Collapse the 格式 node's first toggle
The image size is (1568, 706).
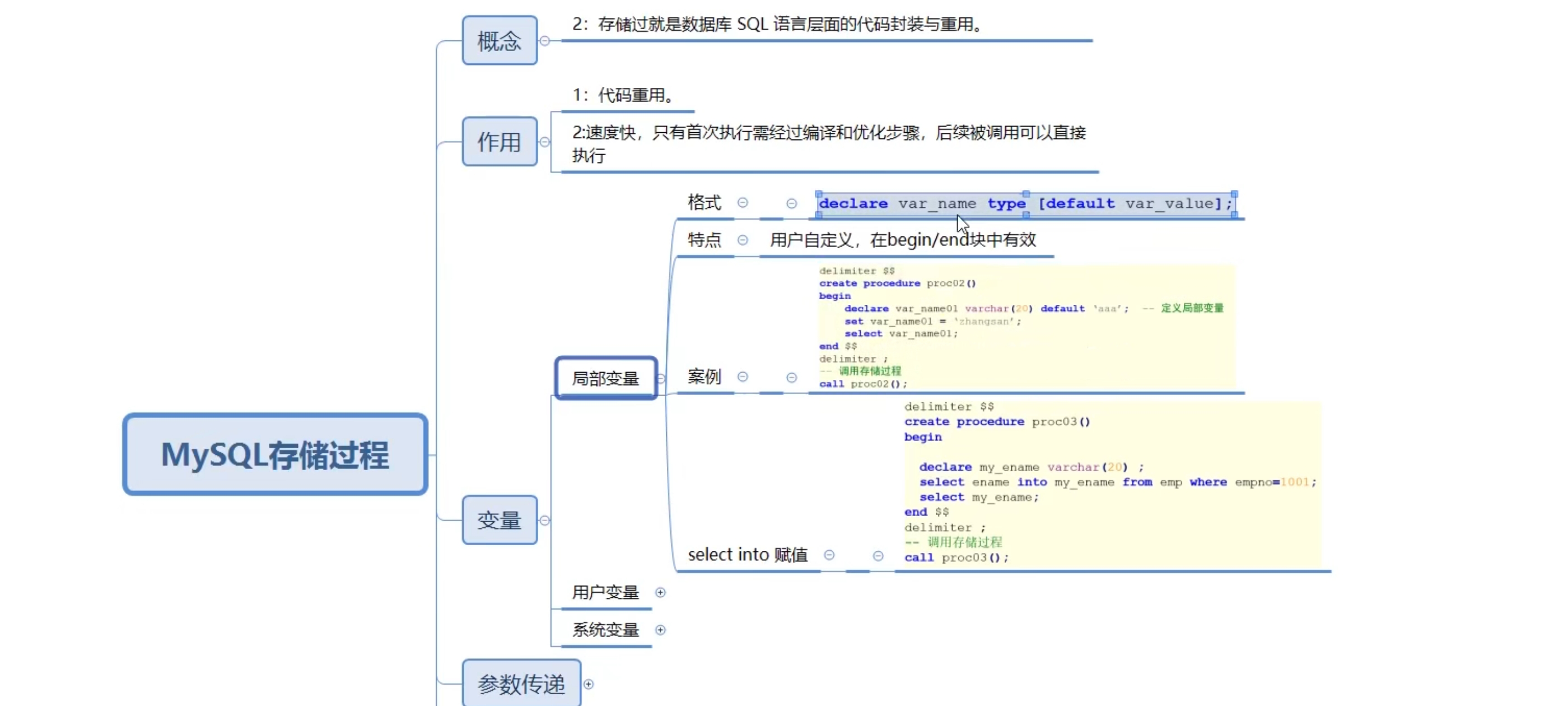click(743, 203)
